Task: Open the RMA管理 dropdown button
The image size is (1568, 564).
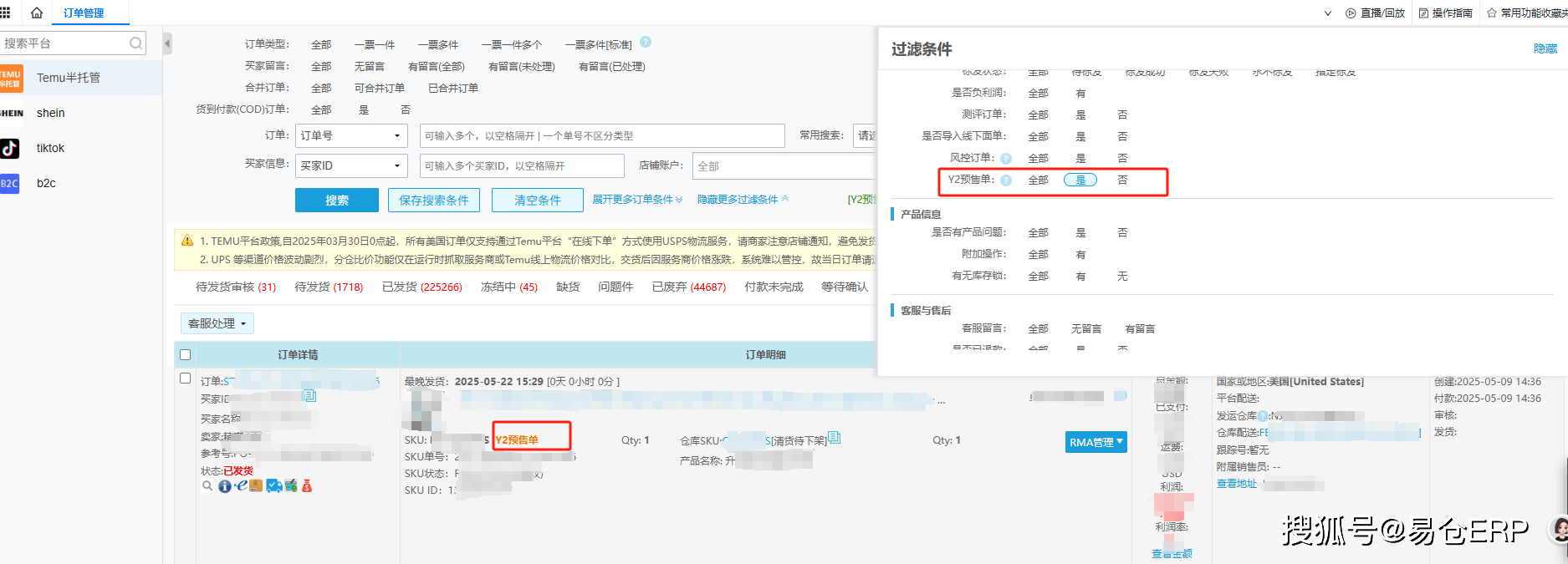Action: 1096,442
